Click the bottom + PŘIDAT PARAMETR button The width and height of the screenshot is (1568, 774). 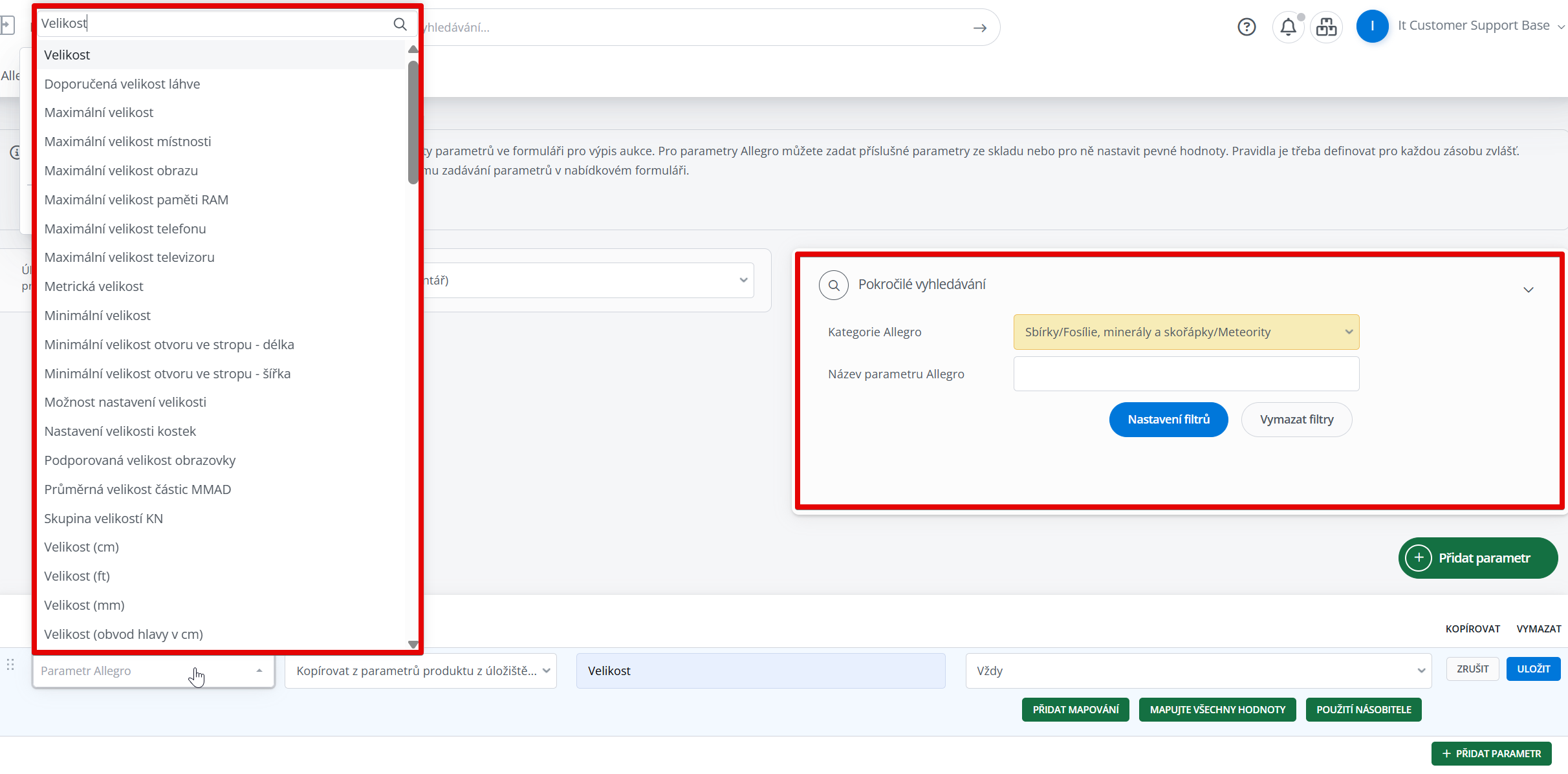click(x=1491, y=754)
